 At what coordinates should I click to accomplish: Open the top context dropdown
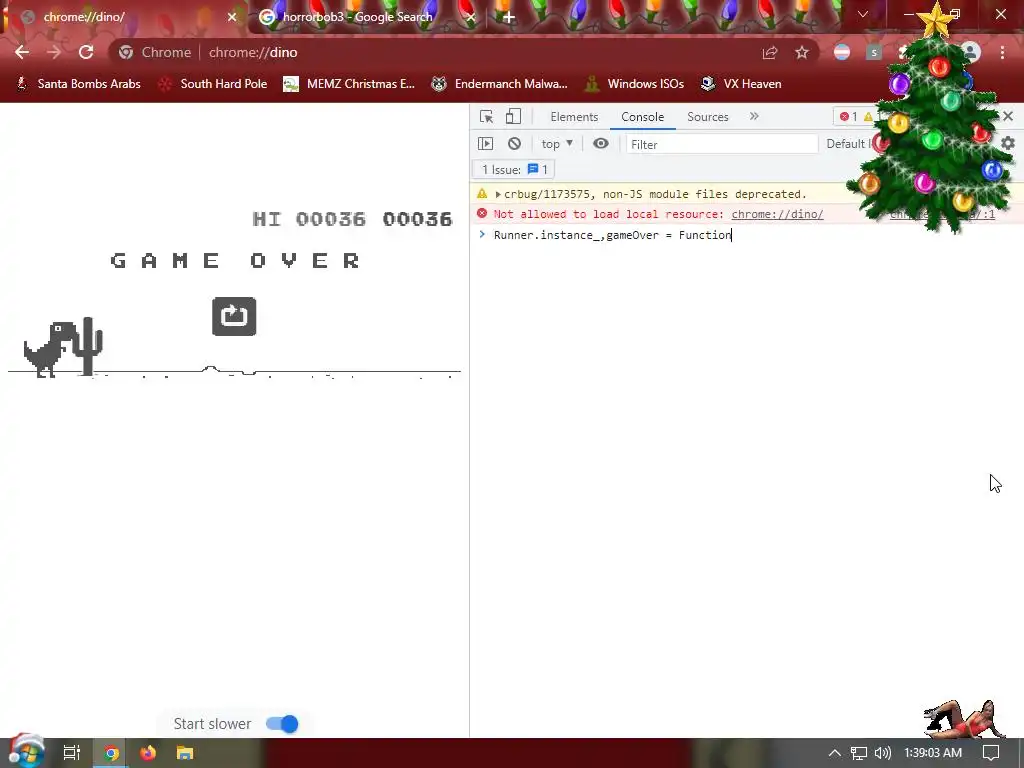pos(557,144)
